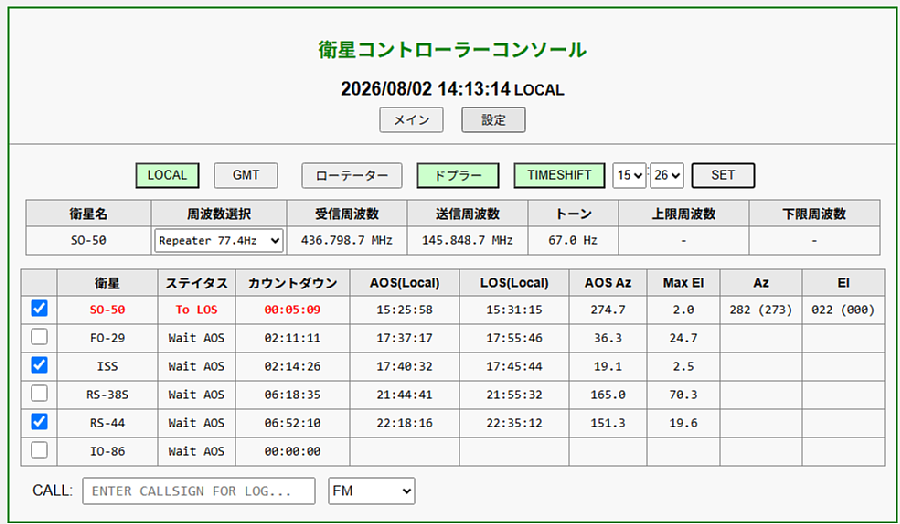The height and width of the screenshot is (524, 900).
Task: Click the 衛星名 column header
Action: (x=88, y=214)
